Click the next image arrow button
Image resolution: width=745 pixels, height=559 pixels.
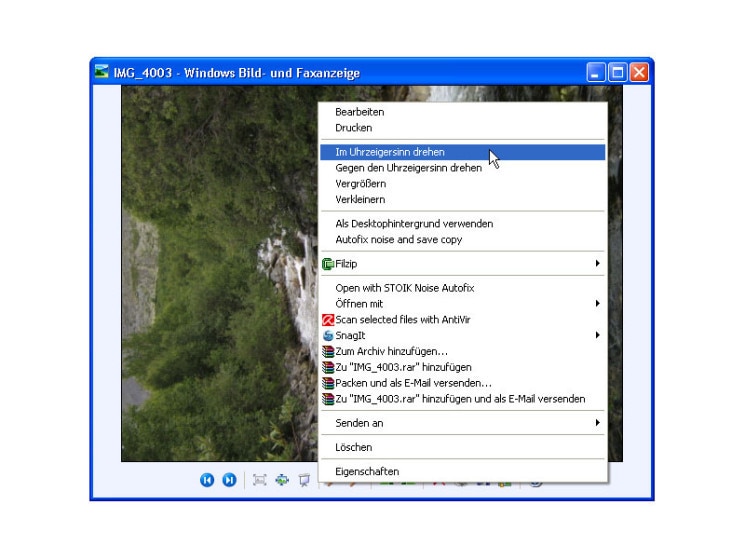pos(229,480)
